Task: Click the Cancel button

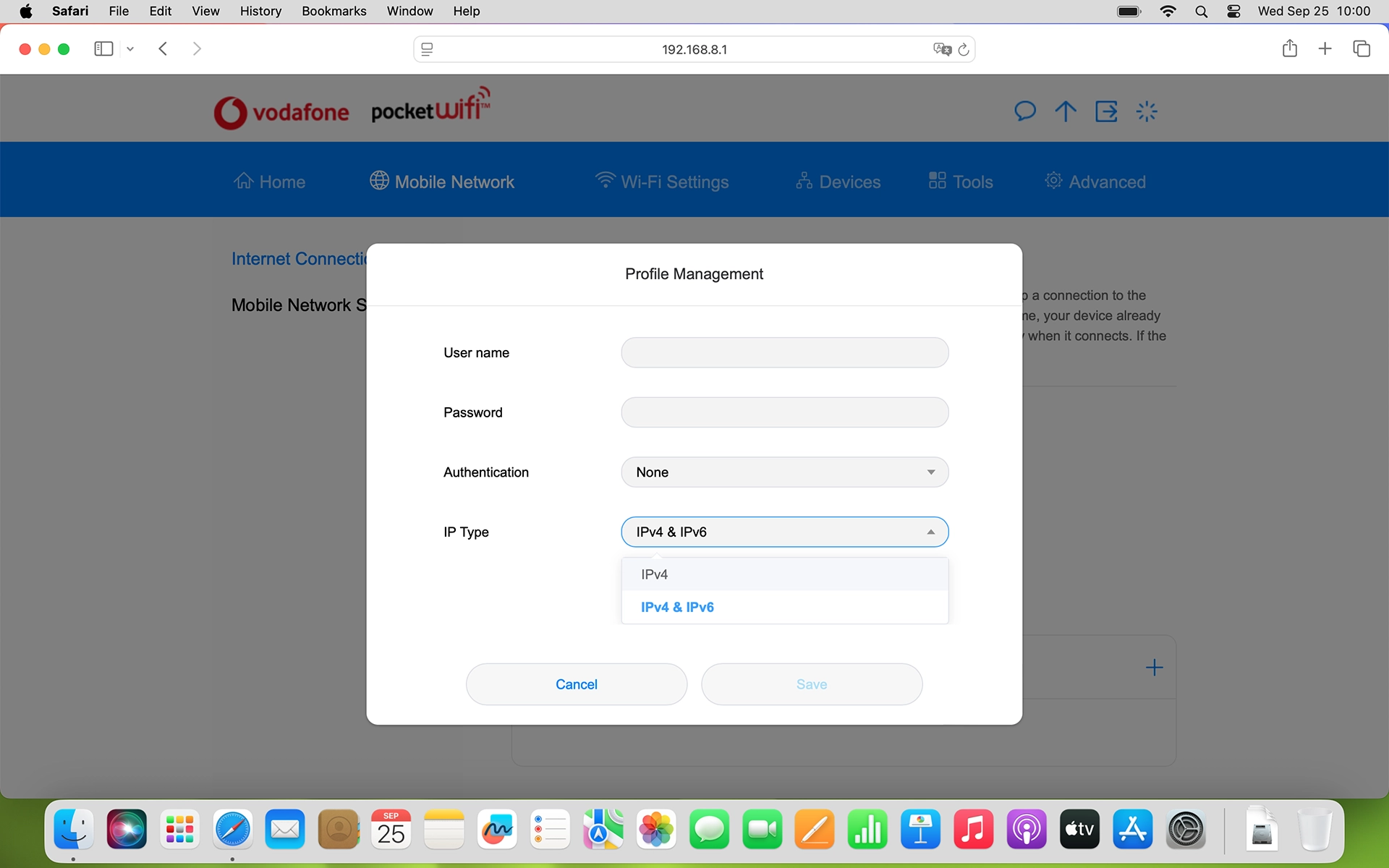Action: pyautogui.click(x=576, y=684)
